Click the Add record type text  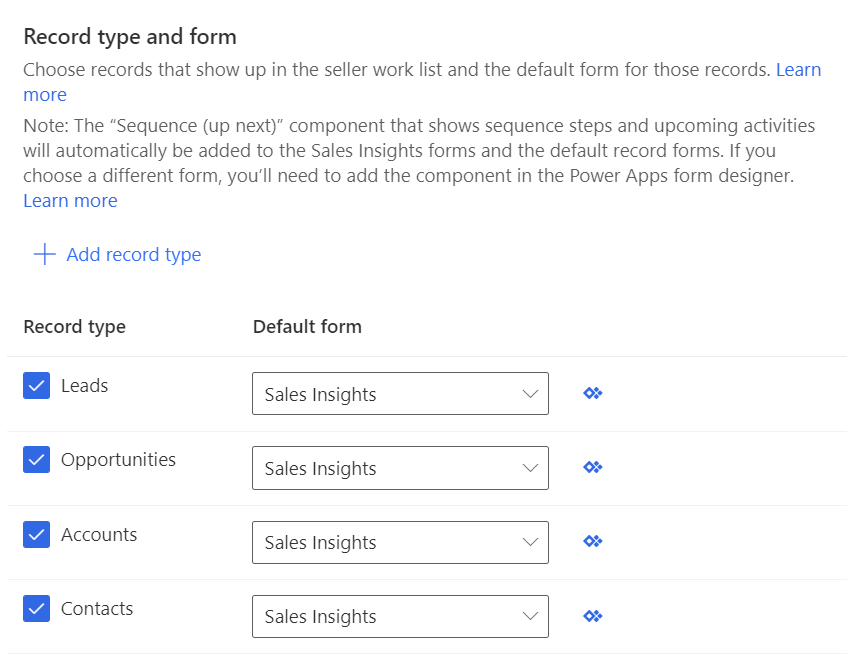click(134, 254)
